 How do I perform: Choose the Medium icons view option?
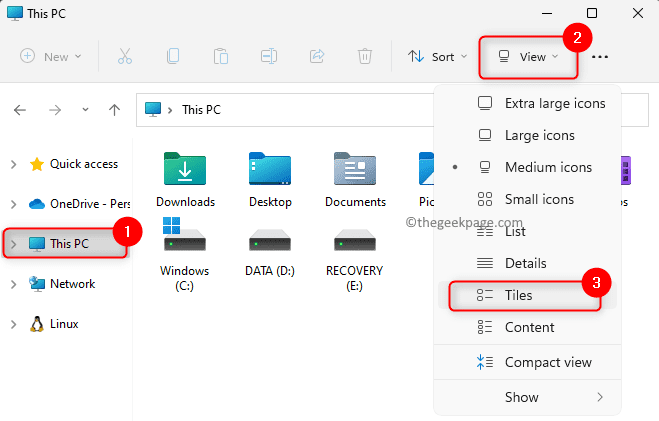(548, 167)
